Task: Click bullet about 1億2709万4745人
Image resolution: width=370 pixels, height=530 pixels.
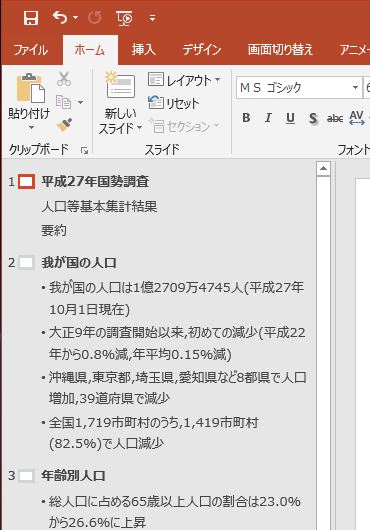Action: coord(176,298)
